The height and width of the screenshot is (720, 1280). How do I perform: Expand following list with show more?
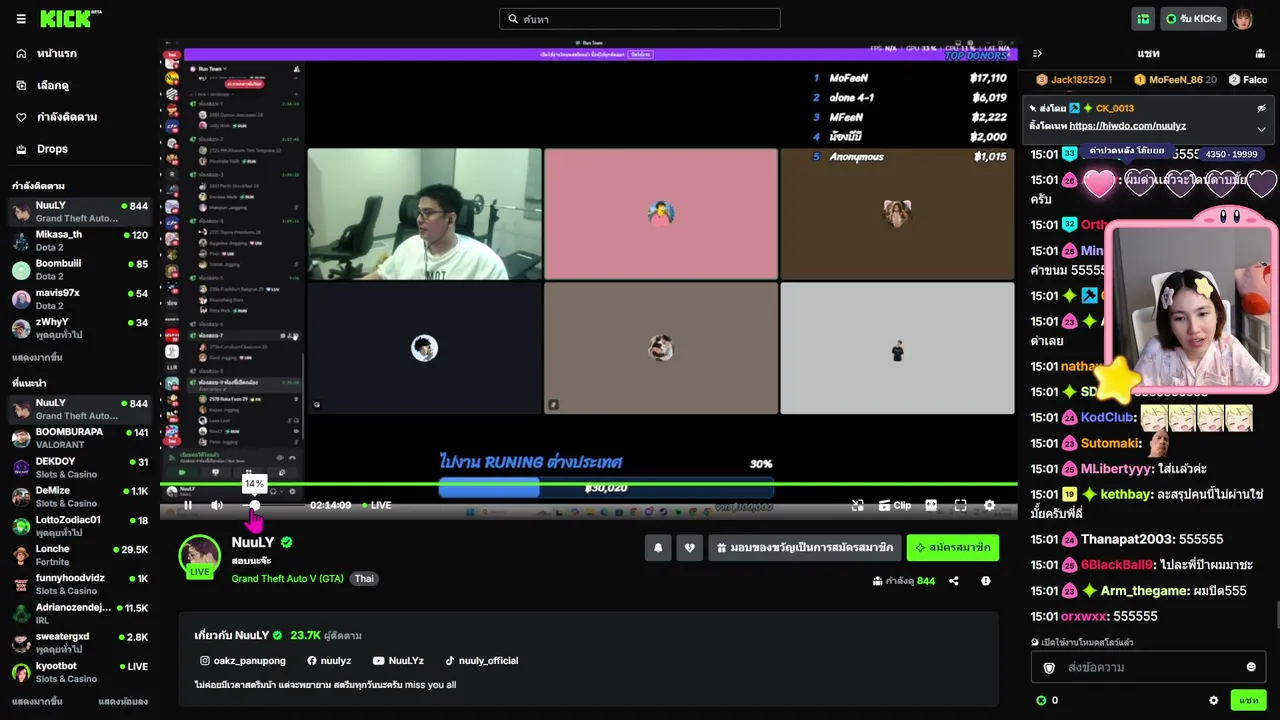[x=37, y=357]
